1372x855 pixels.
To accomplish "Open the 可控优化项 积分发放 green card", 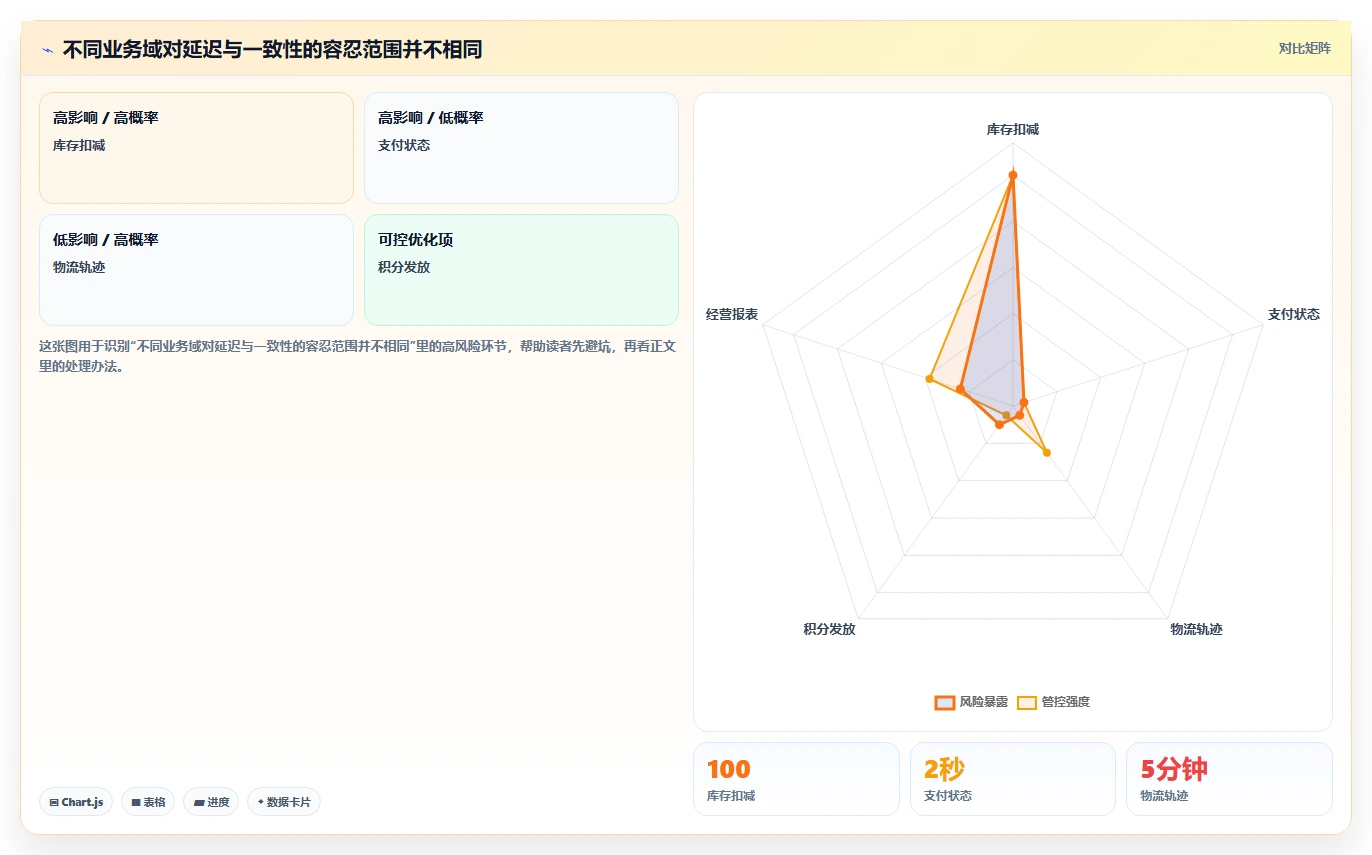I will click(x=521, y=270).
